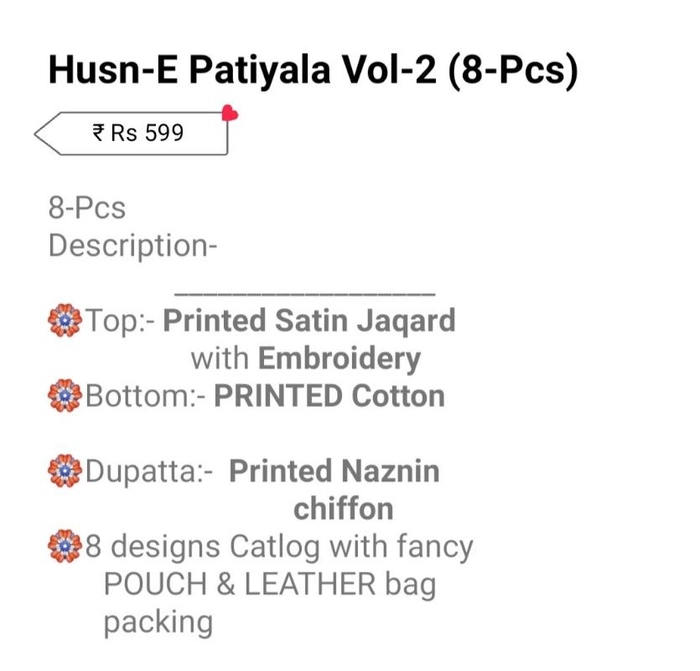This screenshot has height=671, width=700.
Task: Click the dashed divider line
Action: point(305,294)
